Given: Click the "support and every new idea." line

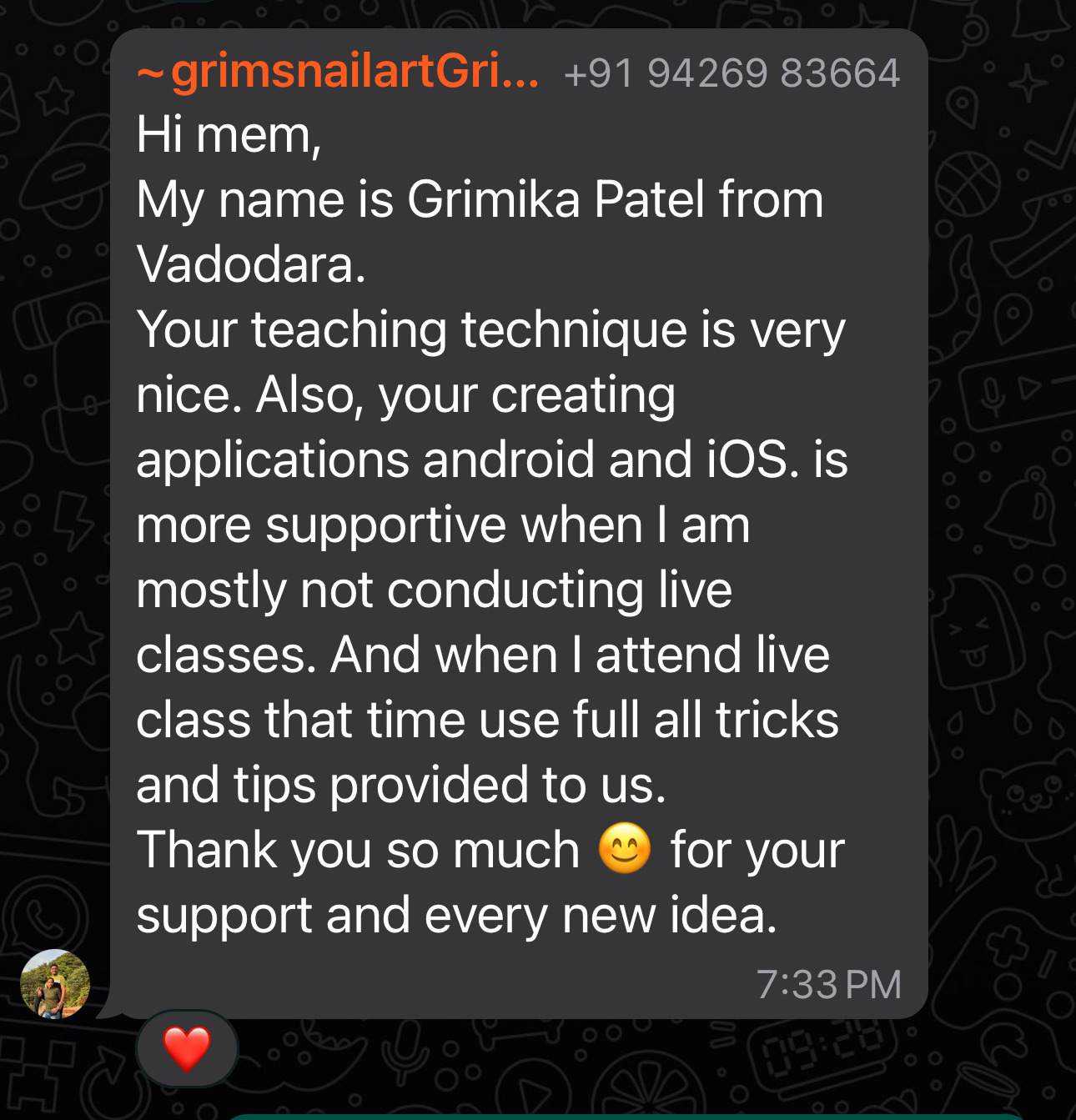Looking at the screenshot, I should click(457, 917).
